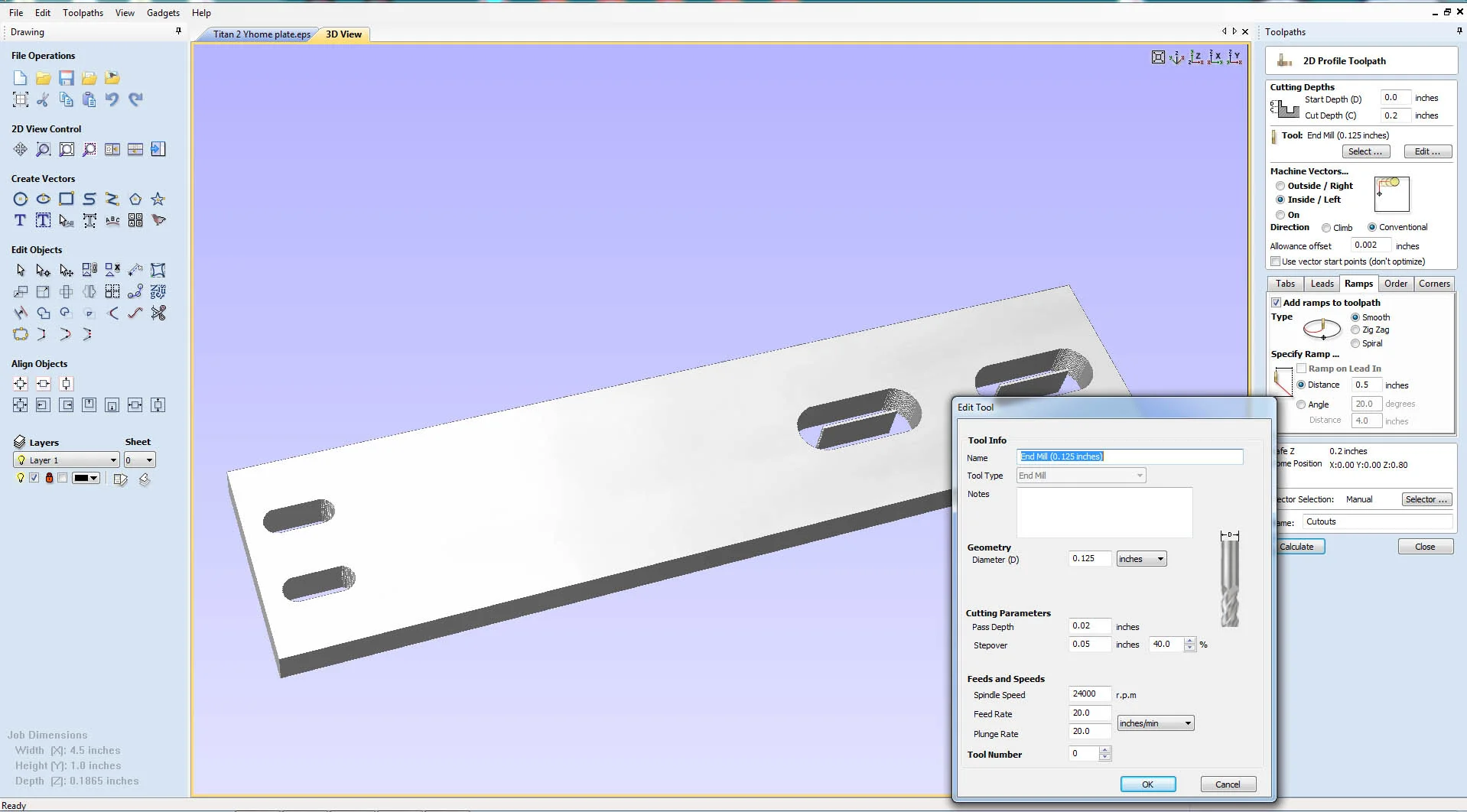View along Y axis in 3D view
1467x812 pixels.
coord(1234,57)
